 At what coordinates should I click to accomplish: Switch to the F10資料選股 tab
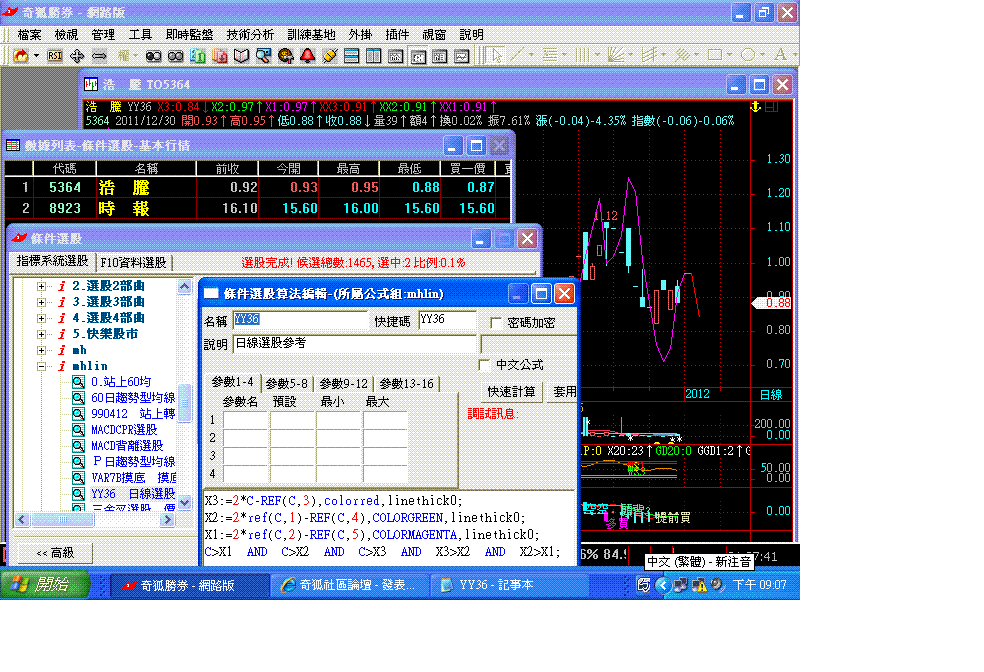click(x=134, y=262)
